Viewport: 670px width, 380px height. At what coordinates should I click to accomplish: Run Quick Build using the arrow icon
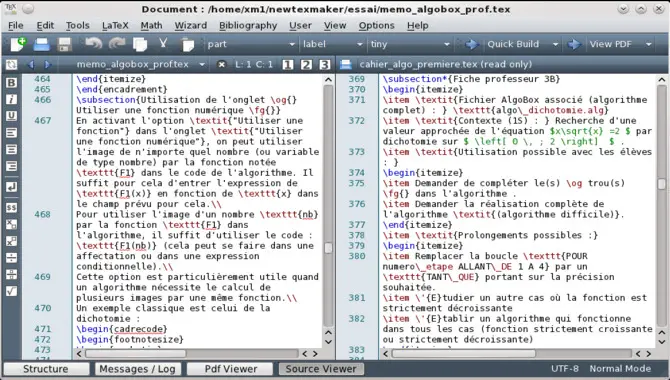471,44
